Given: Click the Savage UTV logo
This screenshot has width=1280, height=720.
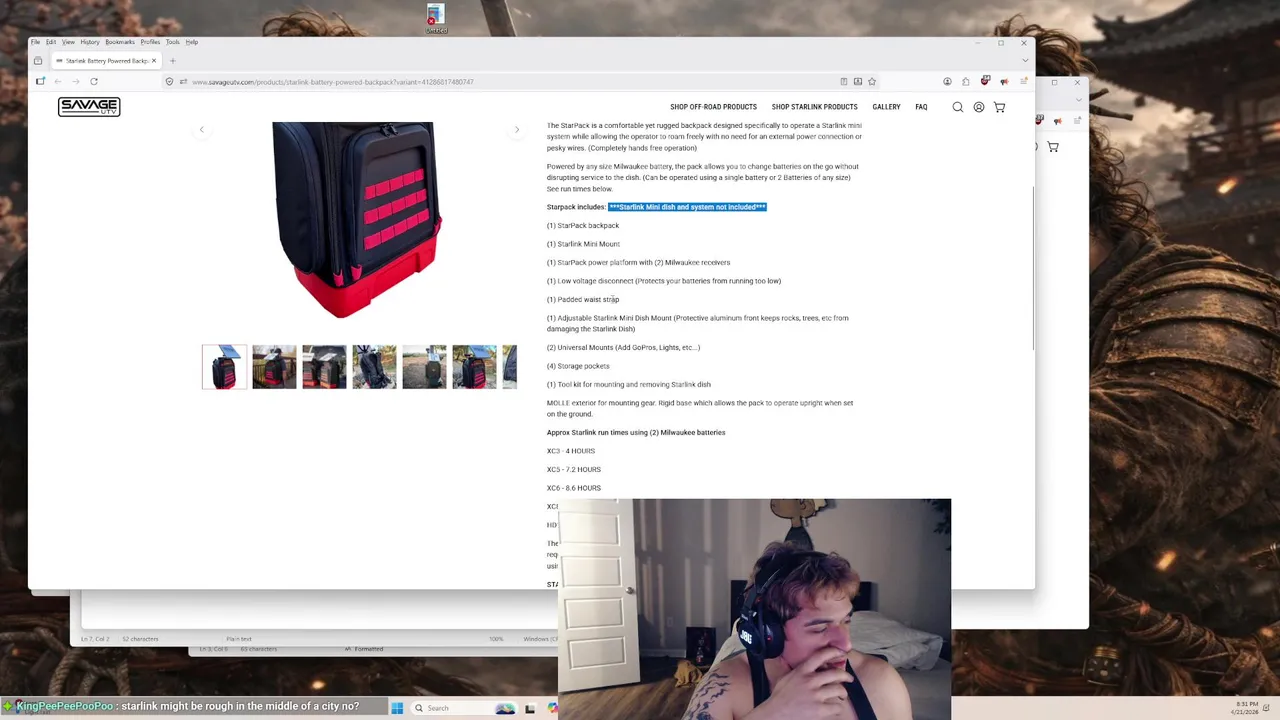Looking at the screenshot, I should tap(89, 106).
